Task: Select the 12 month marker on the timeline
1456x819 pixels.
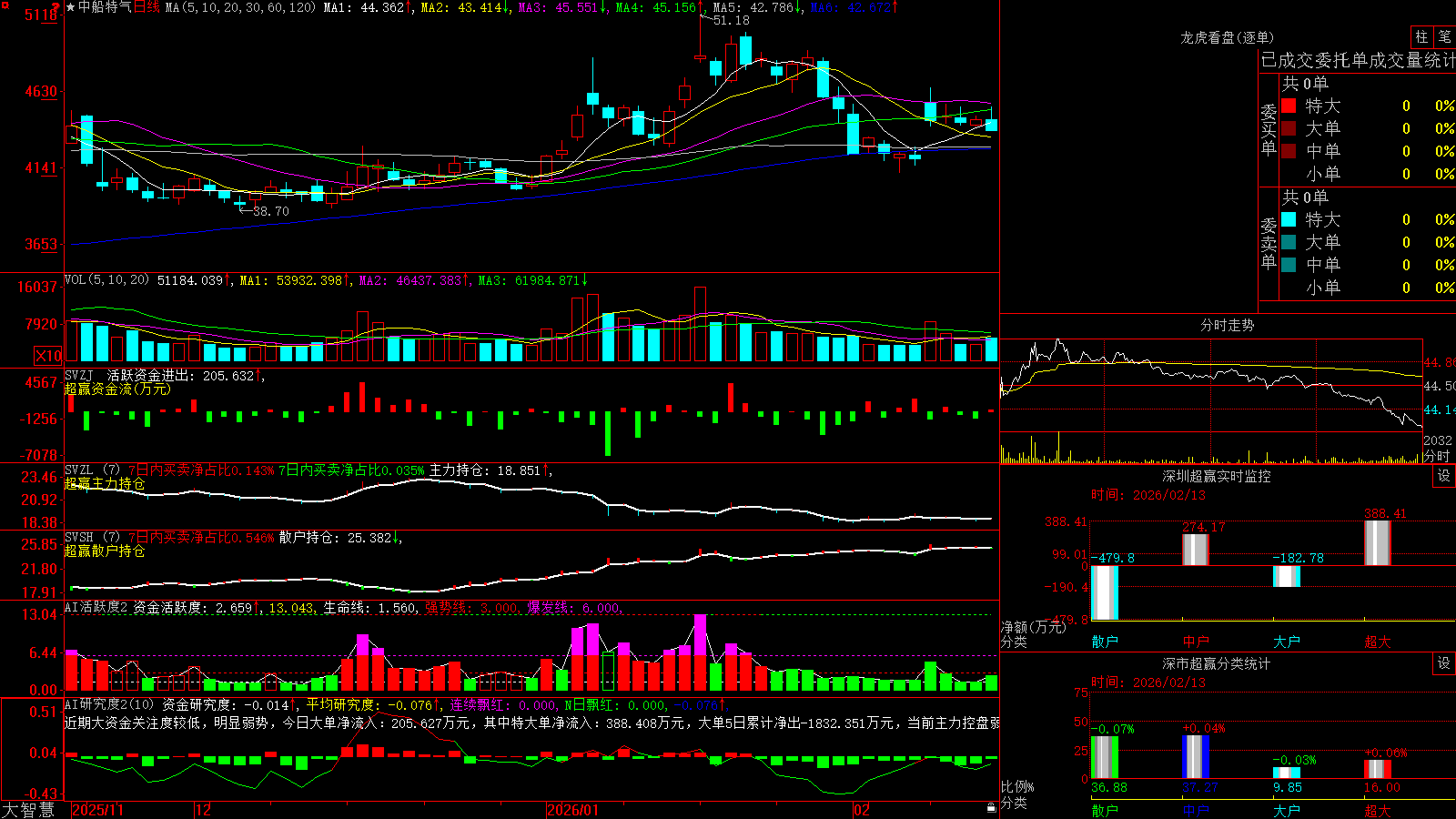Action: coord(204,810)
